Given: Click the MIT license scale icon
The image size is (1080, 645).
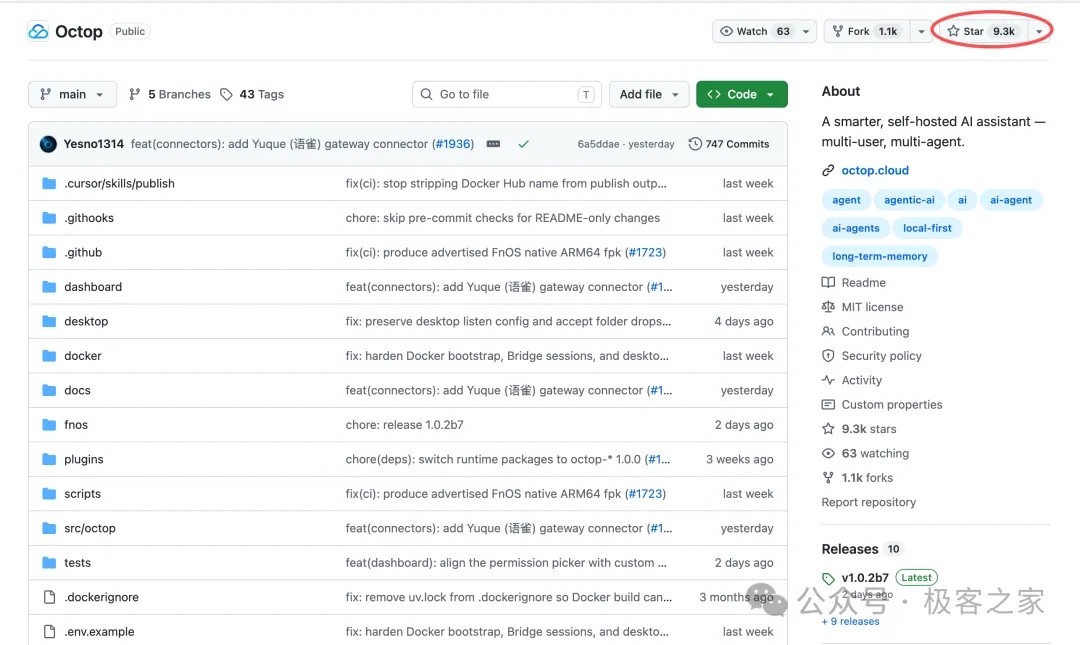Looking at the screenshot, I should [x=828, y=307].
